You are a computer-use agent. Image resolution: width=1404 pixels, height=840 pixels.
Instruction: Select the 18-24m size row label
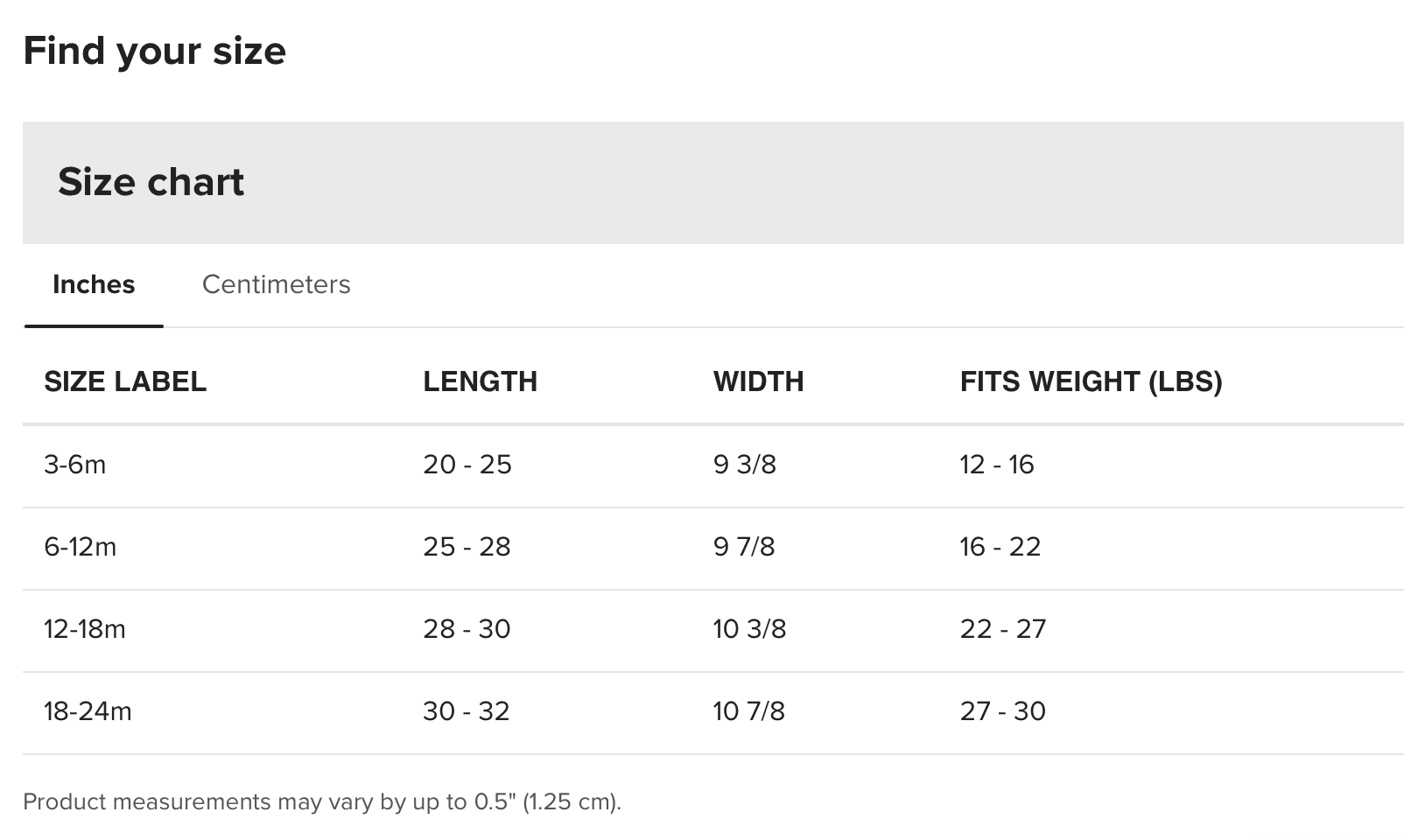[88, 711]
